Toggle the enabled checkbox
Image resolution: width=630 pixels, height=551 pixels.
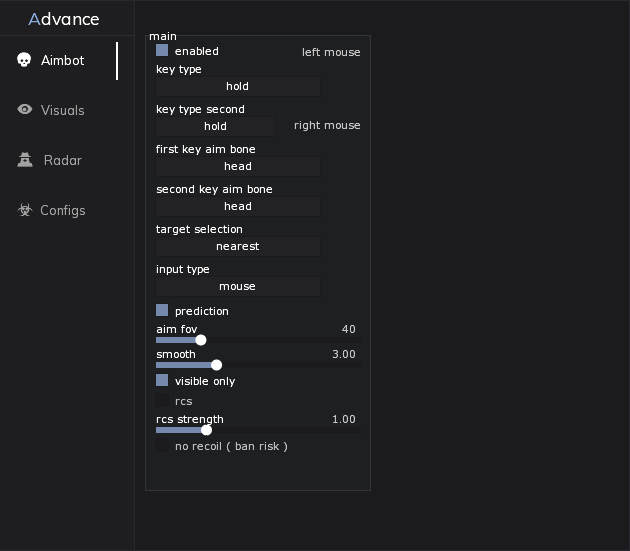162,50
